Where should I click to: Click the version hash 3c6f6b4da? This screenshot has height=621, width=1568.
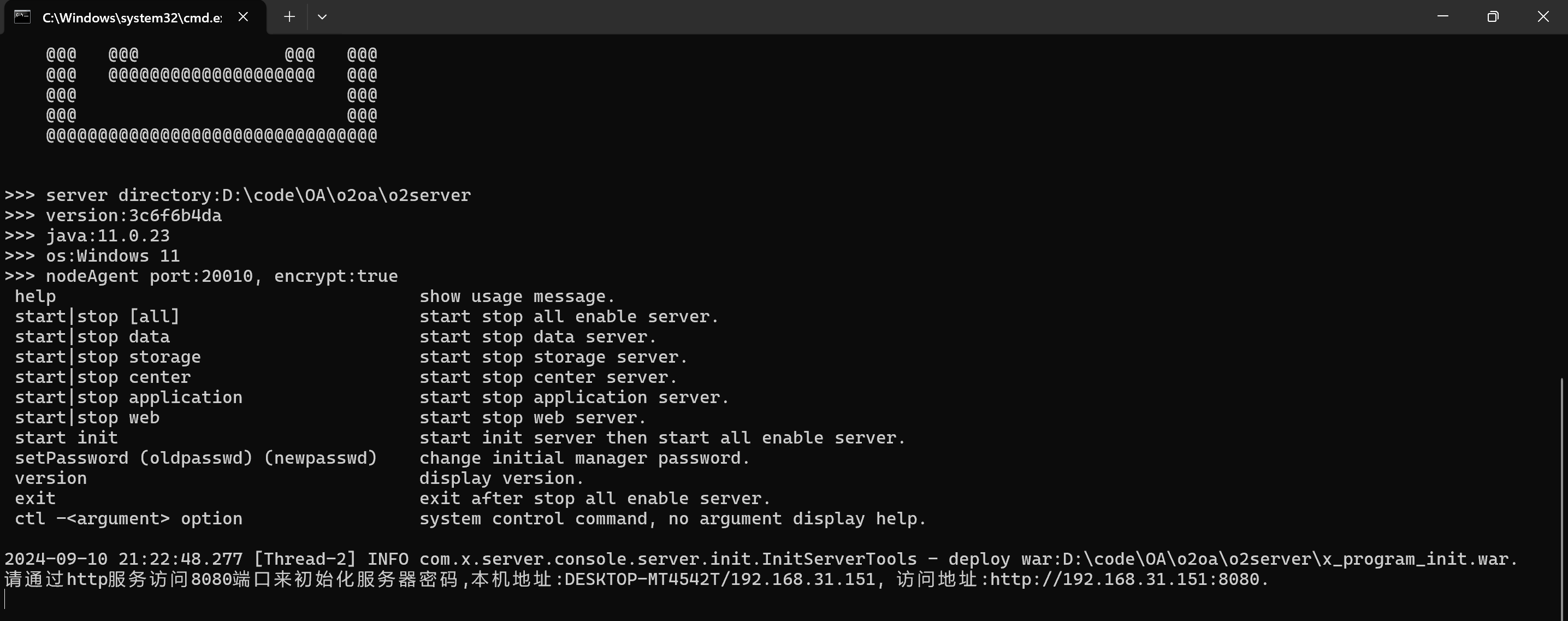tap(175, 216)
